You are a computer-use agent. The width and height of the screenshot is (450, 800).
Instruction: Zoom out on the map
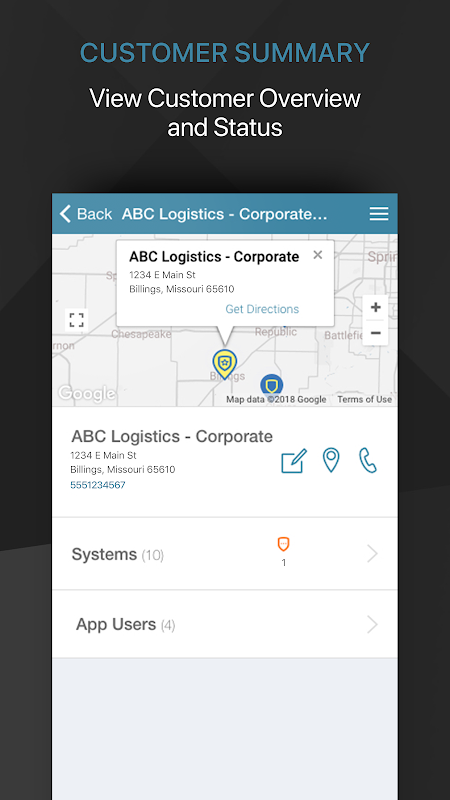pyautogui.click(x=376, y=333)
